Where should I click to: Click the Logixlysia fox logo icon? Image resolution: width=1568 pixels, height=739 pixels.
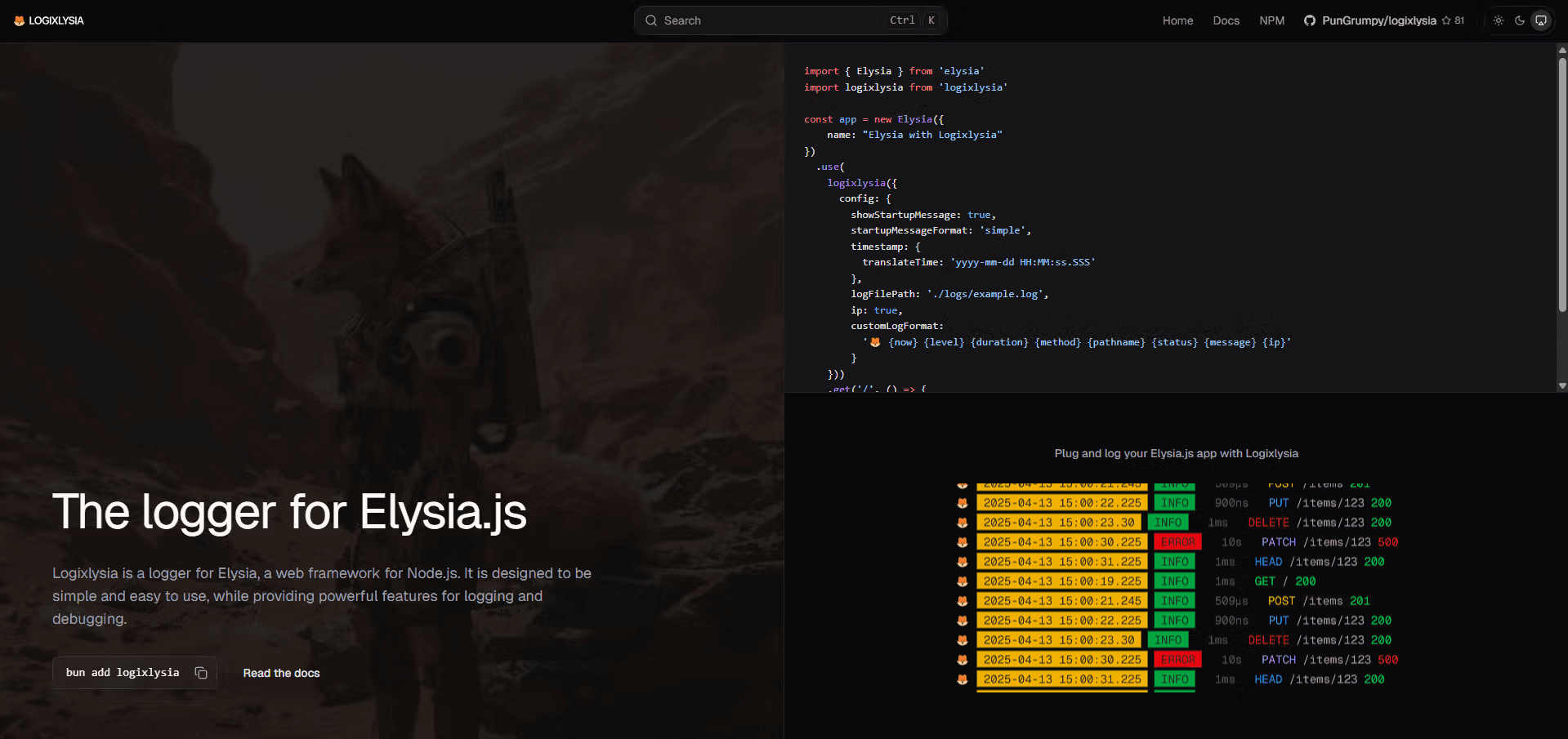18,20
